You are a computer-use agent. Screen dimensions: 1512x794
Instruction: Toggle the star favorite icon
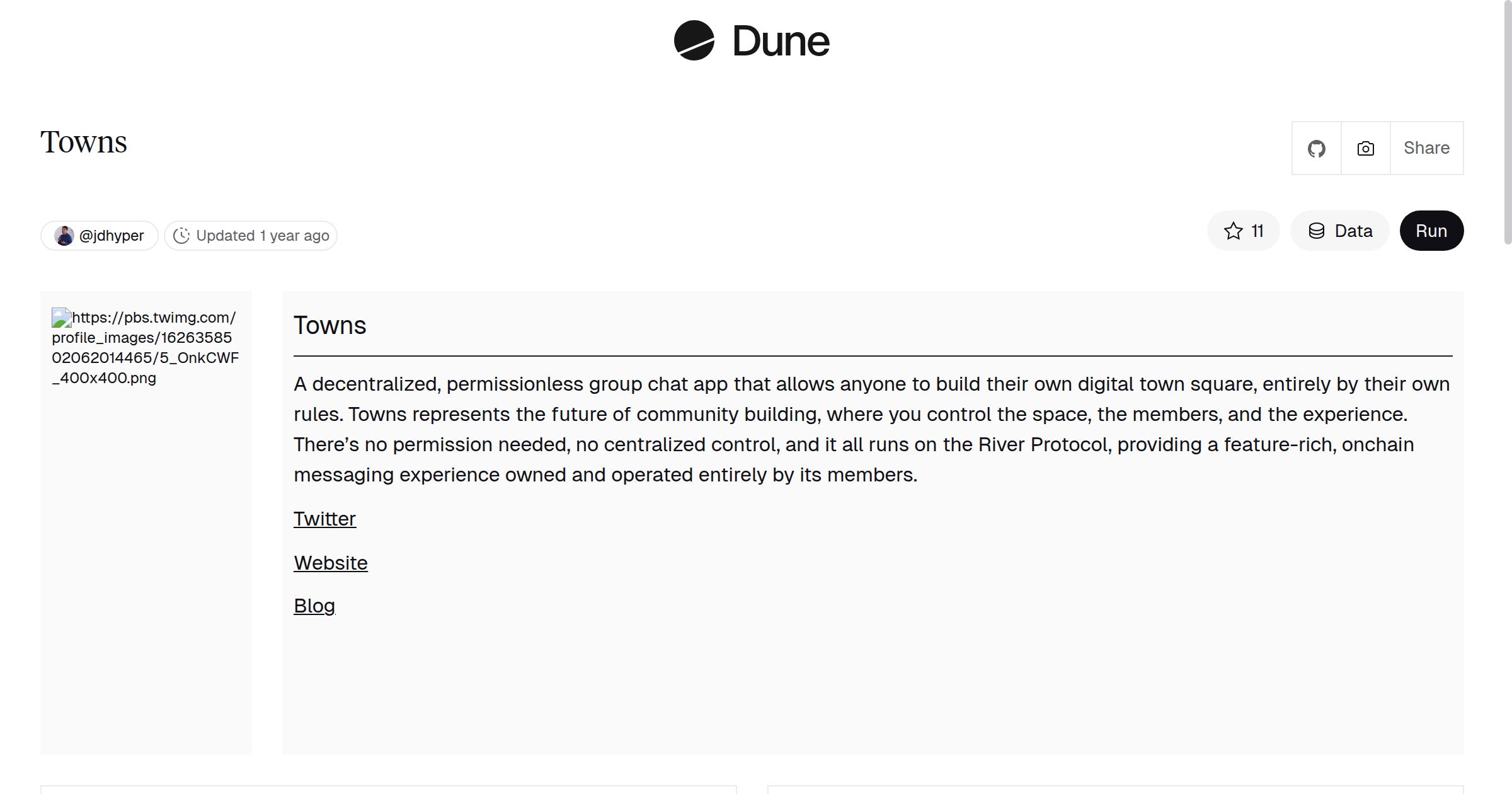pyautogui.click(x=1233, y=231)
